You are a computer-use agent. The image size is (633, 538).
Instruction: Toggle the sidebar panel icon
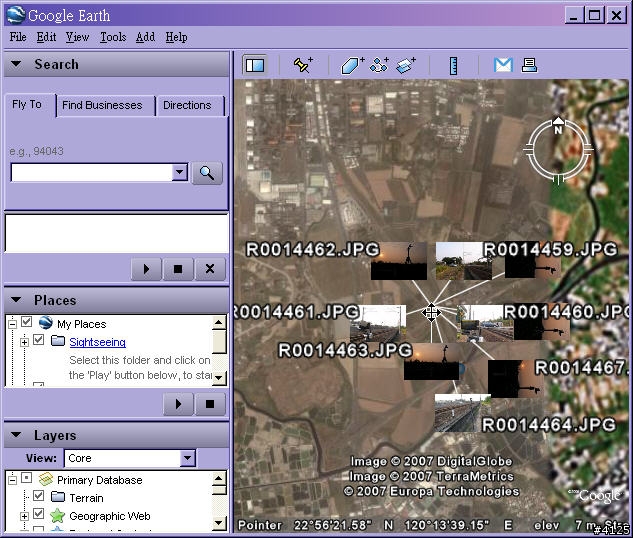tap(255, 65)
